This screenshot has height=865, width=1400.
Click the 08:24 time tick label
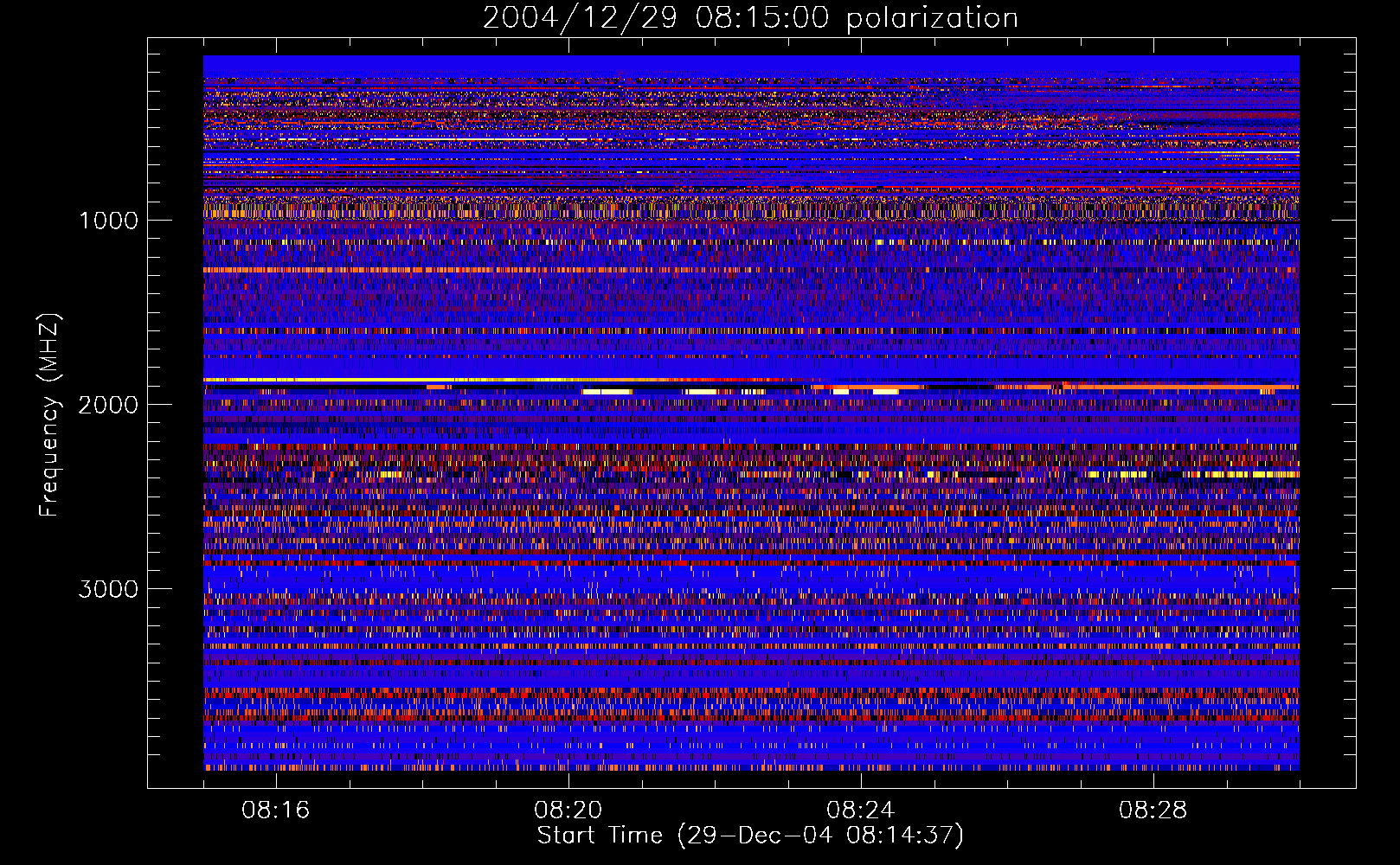tap(861, 811)
